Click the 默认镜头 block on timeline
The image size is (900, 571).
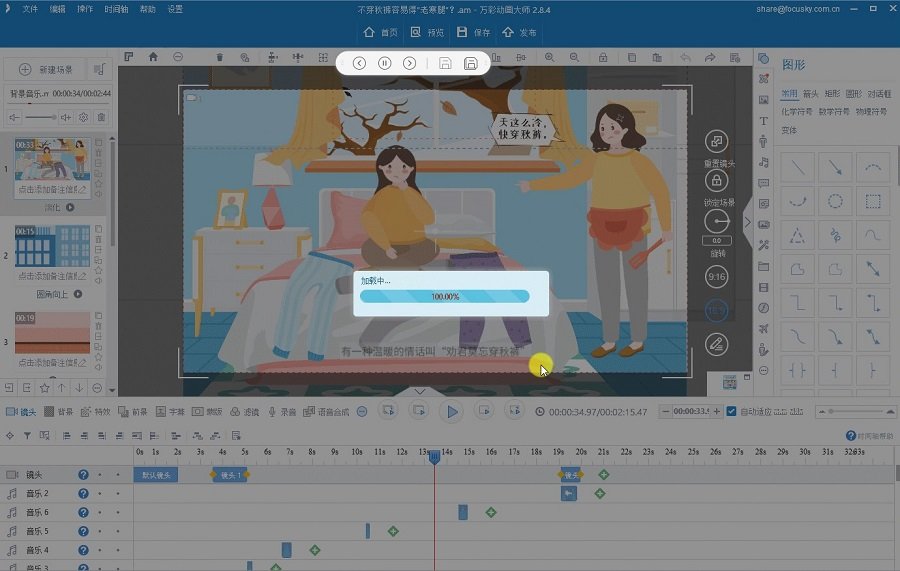(x=156, y=475)
